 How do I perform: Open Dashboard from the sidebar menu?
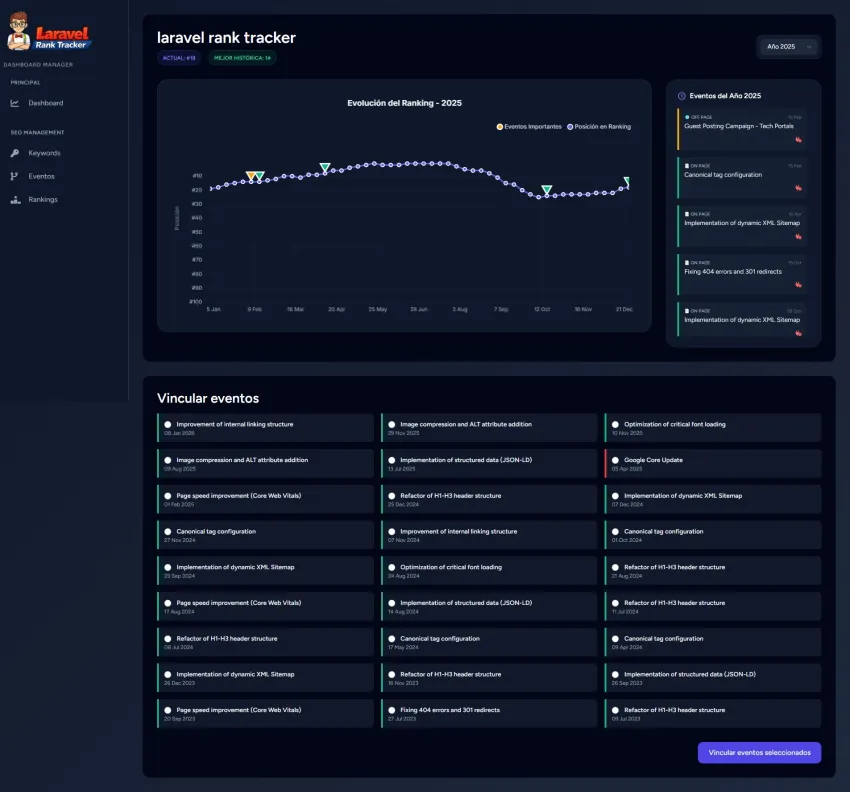(45, 103)
